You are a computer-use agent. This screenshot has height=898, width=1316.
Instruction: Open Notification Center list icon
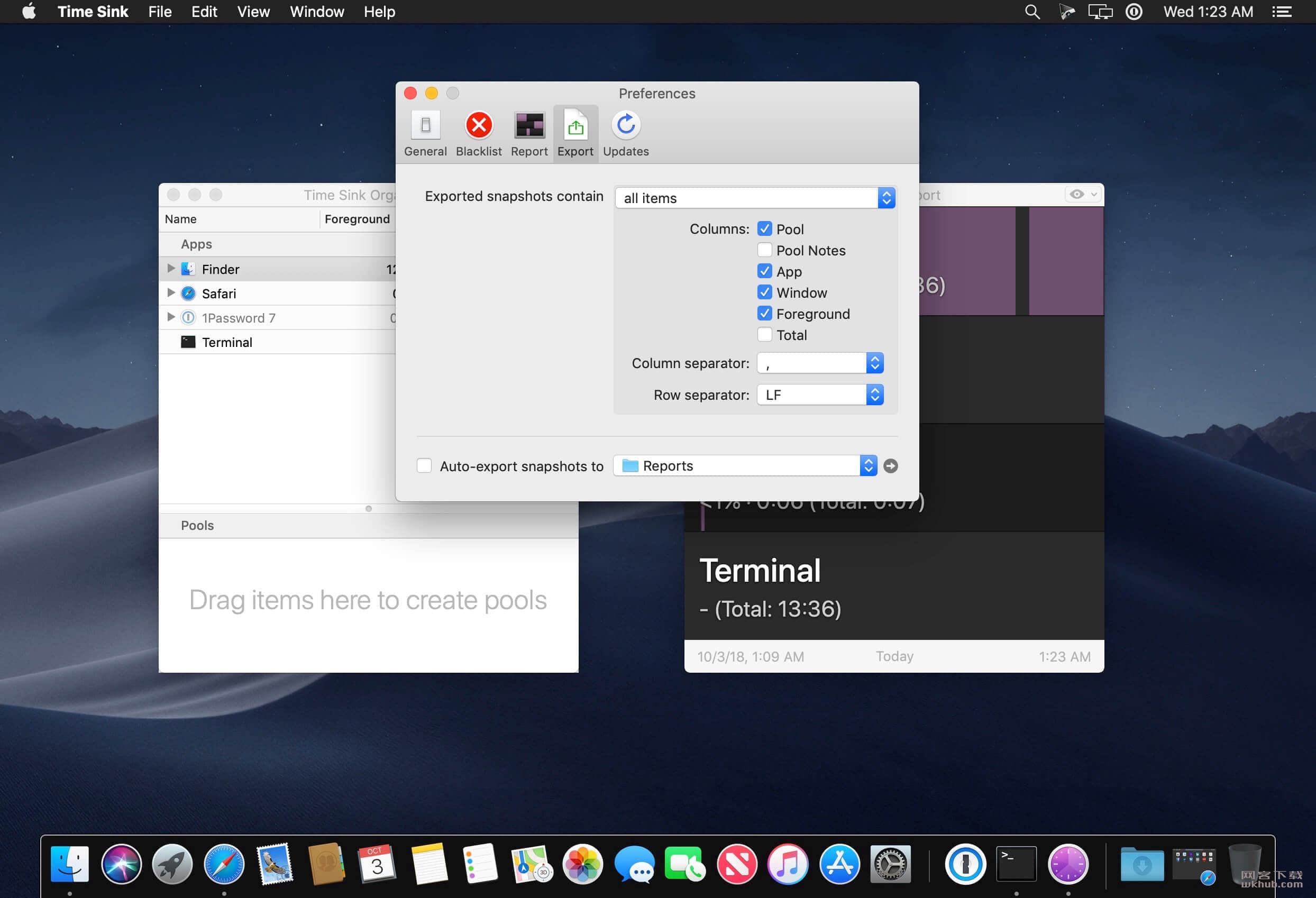pos(1282,11)
